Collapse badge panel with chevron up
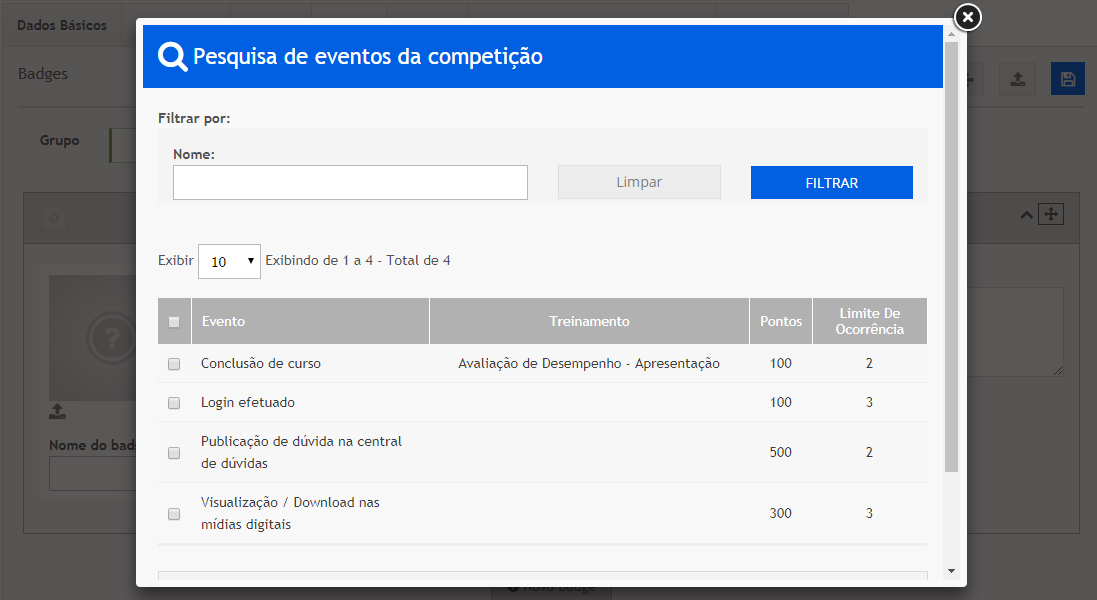 point(1025,214)
